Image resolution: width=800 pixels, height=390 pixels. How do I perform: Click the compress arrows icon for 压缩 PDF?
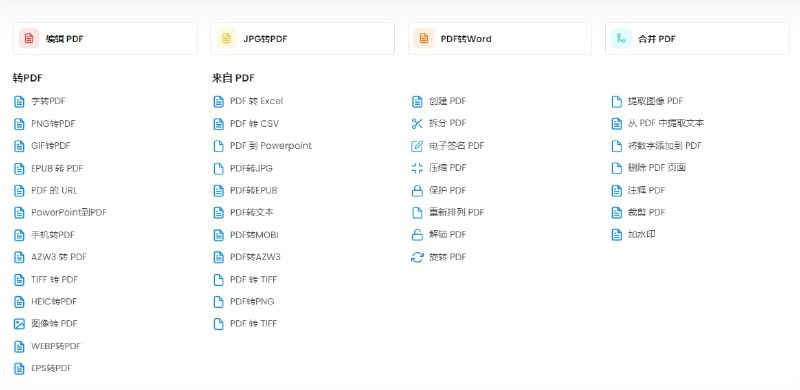click(x=417, y=168)
